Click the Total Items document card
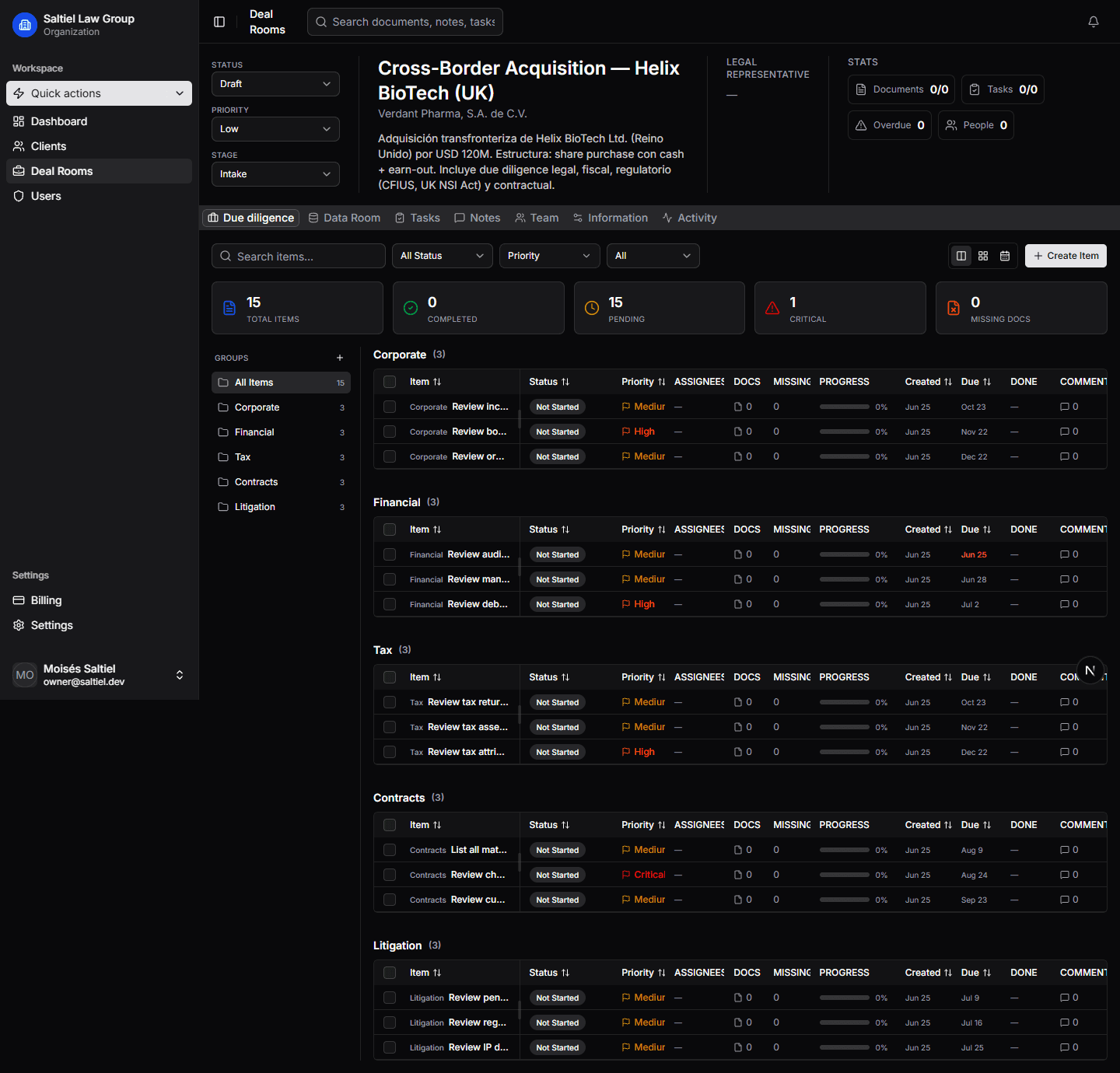Screen dimensions: 1120x1073 [x=297, y=308]
